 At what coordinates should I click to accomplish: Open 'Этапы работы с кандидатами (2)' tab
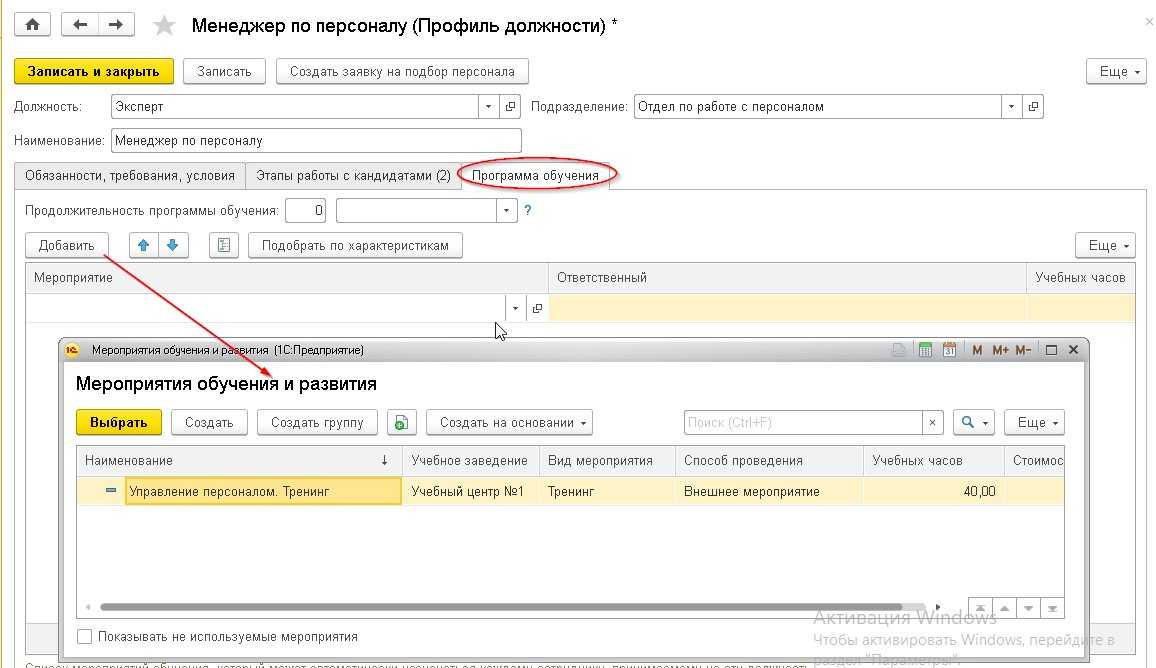click(x=352, y=175)
